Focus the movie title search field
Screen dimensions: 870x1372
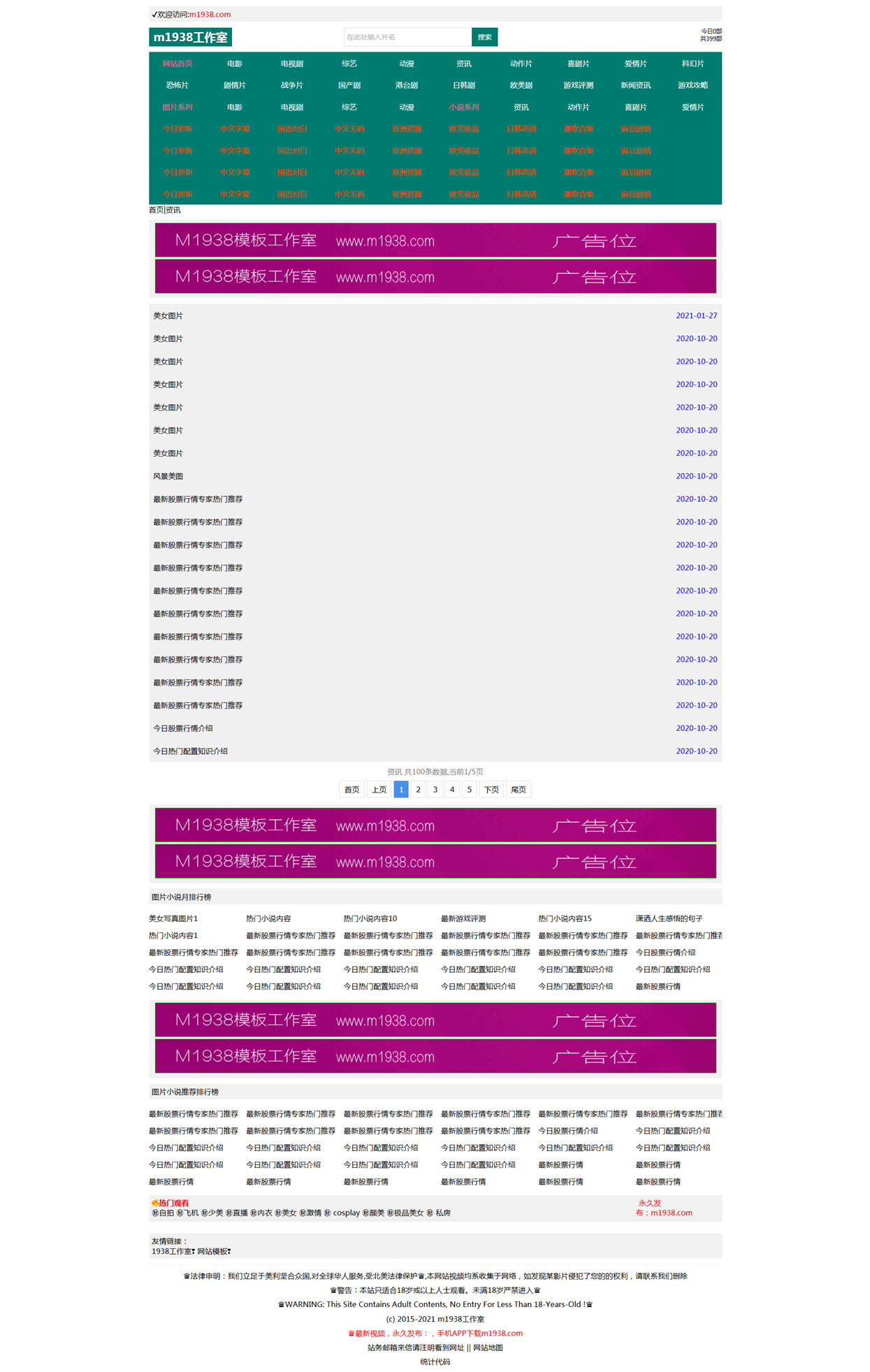[x=407, y=37]
